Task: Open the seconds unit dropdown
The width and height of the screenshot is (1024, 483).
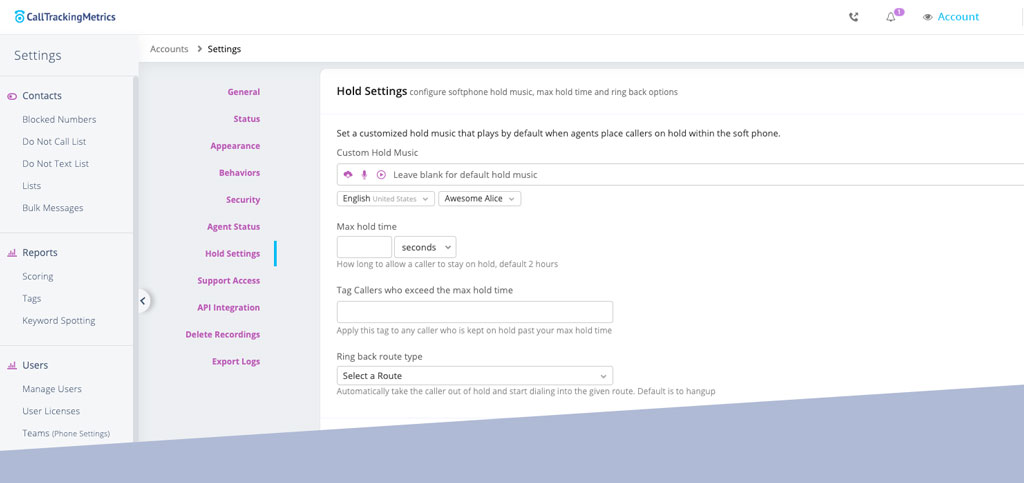Action: pyautogui.click(x=425, y=247)
